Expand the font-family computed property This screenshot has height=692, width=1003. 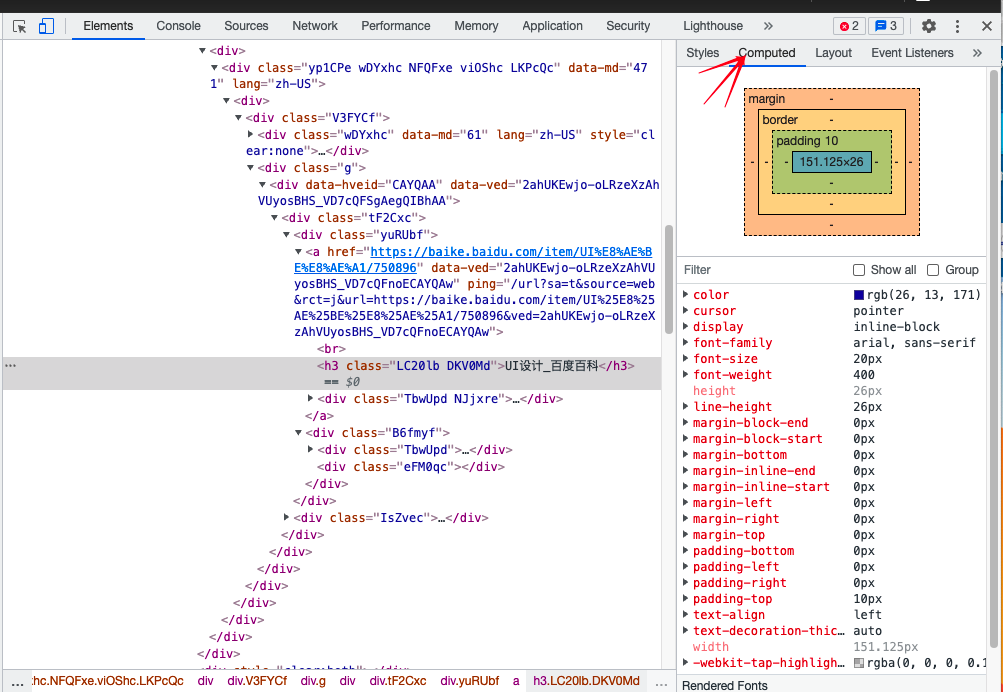point(686,342)
